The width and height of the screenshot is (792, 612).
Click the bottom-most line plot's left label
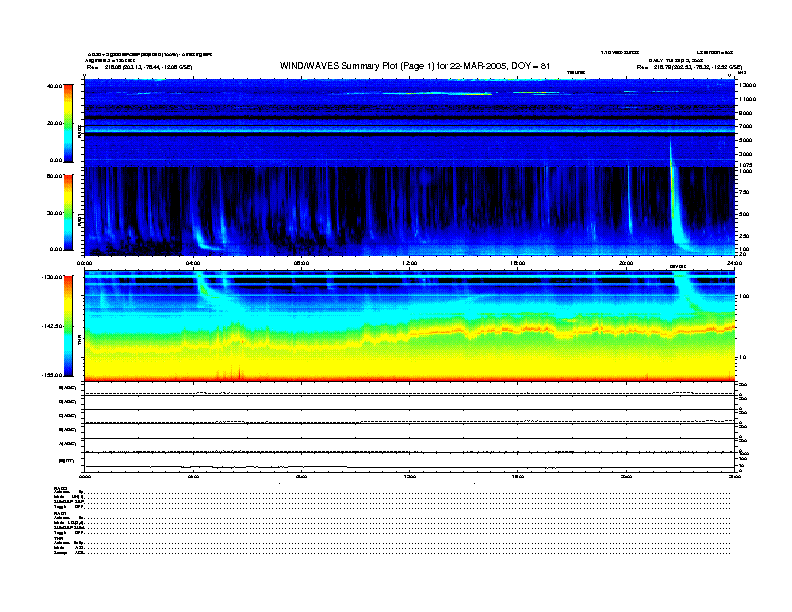66,461
